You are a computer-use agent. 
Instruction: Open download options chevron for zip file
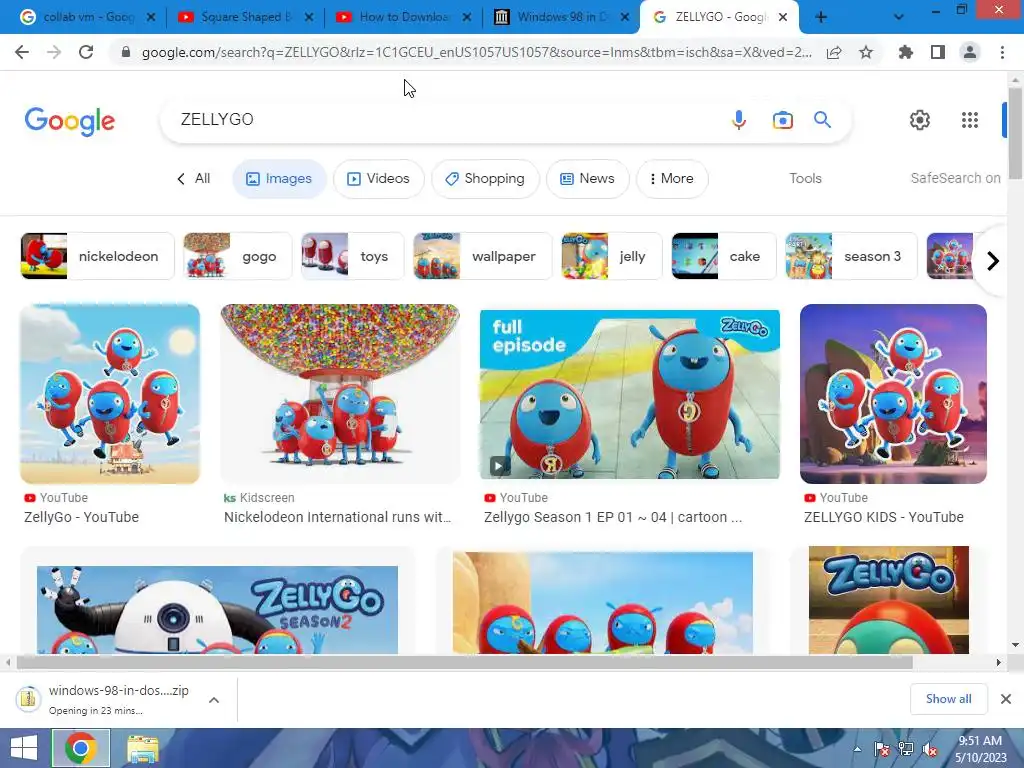214,700
